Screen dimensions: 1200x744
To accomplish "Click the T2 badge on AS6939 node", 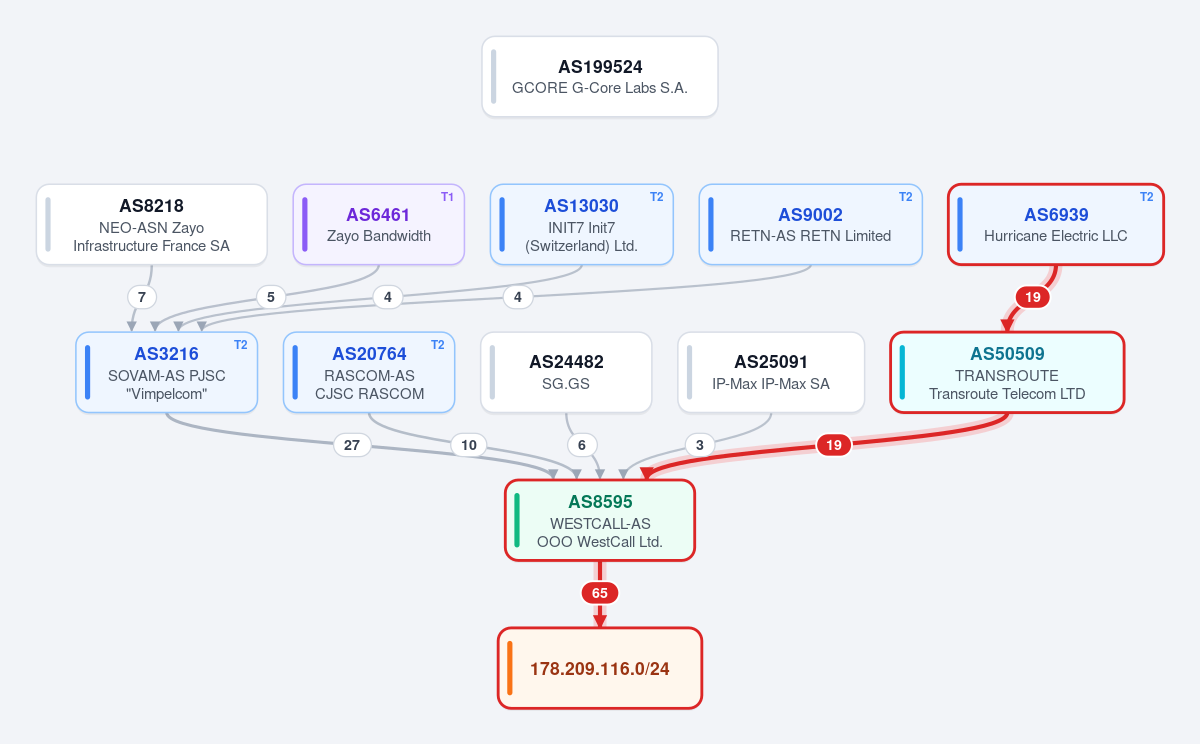I will 1146,197.
